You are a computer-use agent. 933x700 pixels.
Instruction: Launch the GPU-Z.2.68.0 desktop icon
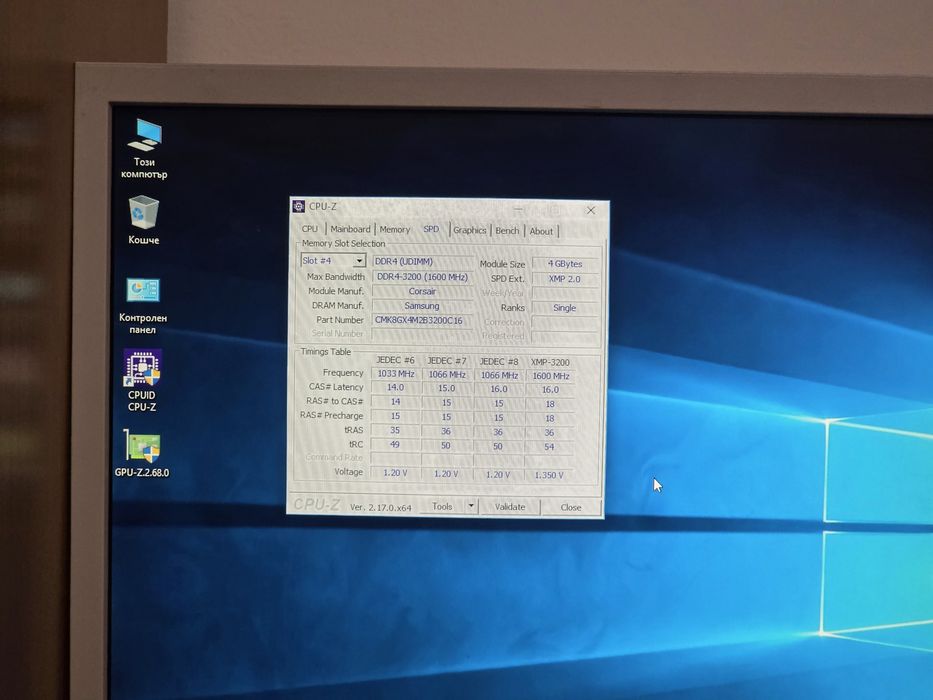pos(142,454)
